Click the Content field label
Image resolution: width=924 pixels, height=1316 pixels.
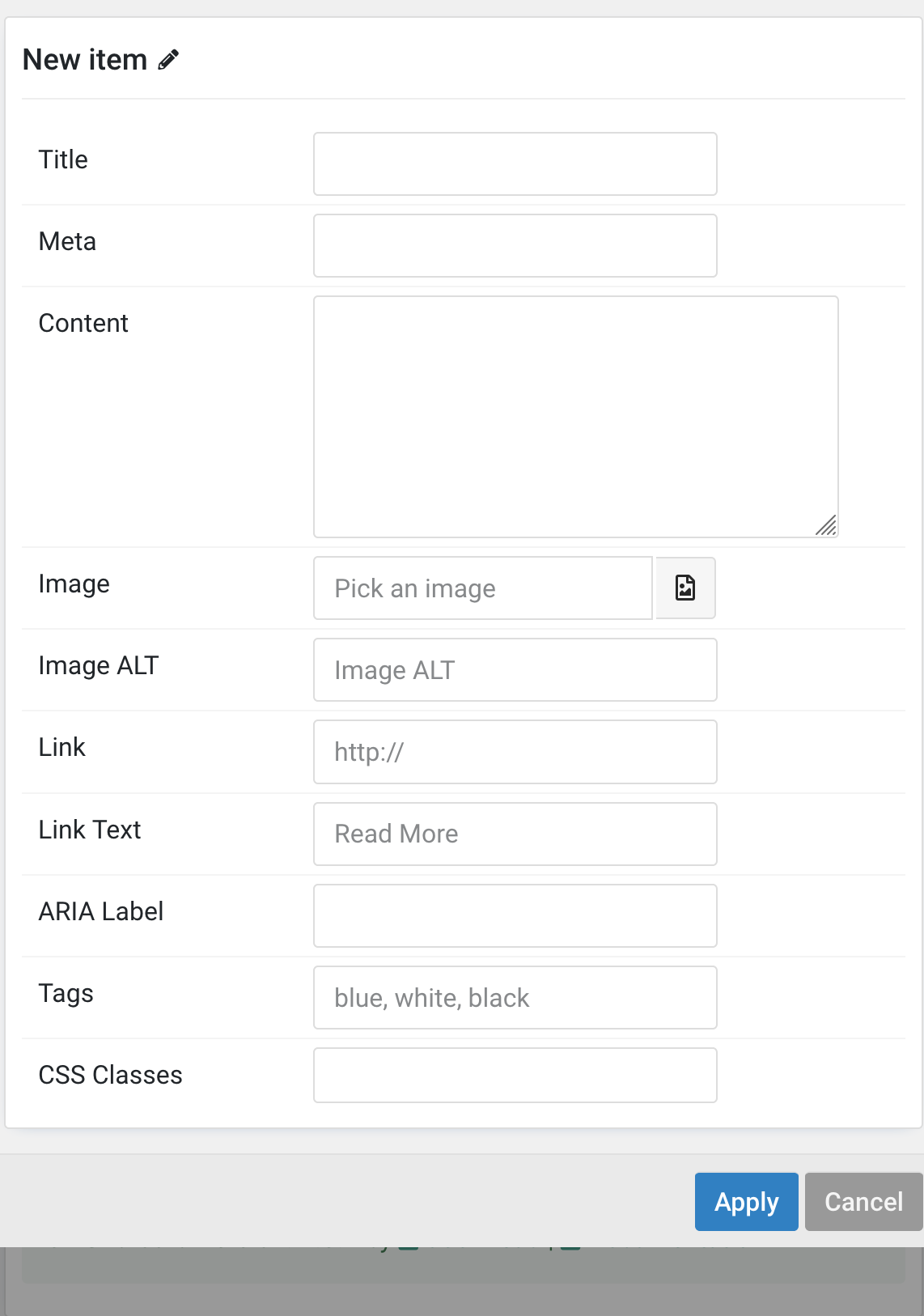pos(83,323)
